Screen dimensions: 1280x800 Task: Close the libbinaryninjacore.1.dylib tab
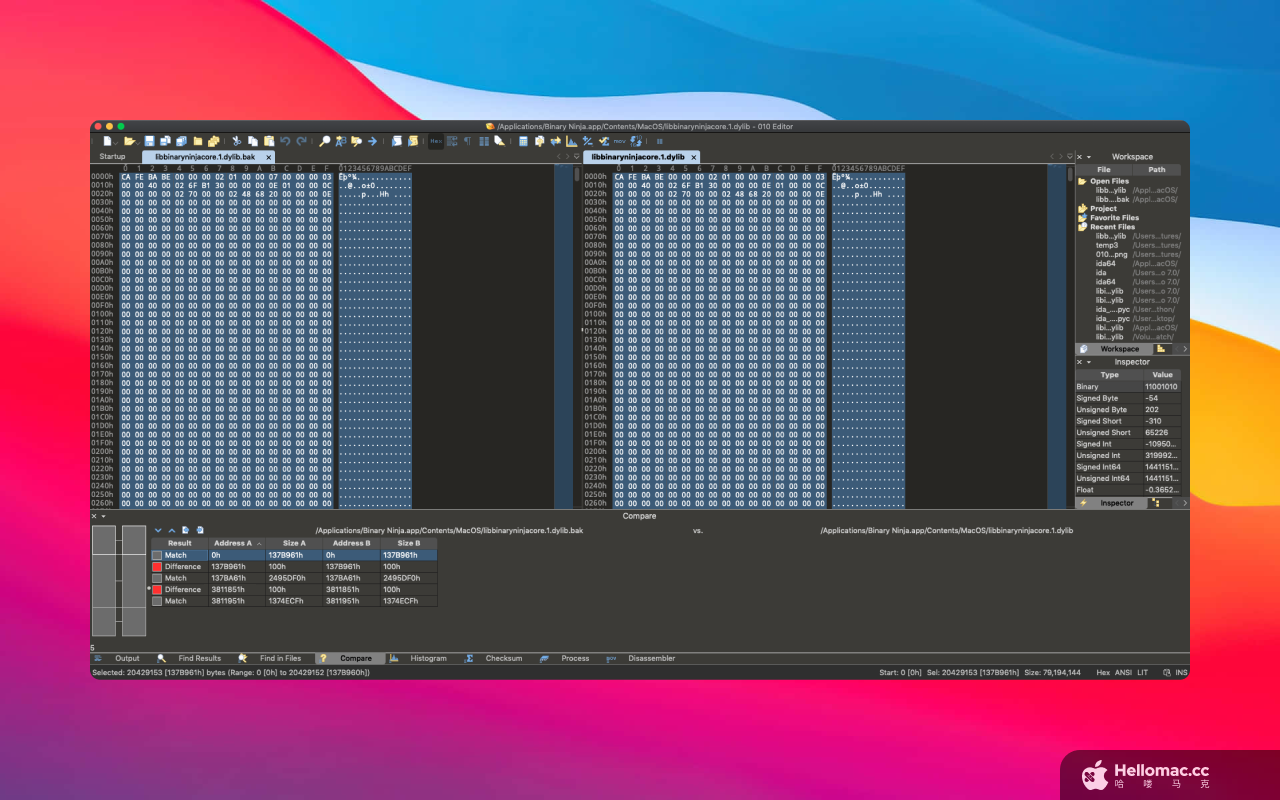694,157
